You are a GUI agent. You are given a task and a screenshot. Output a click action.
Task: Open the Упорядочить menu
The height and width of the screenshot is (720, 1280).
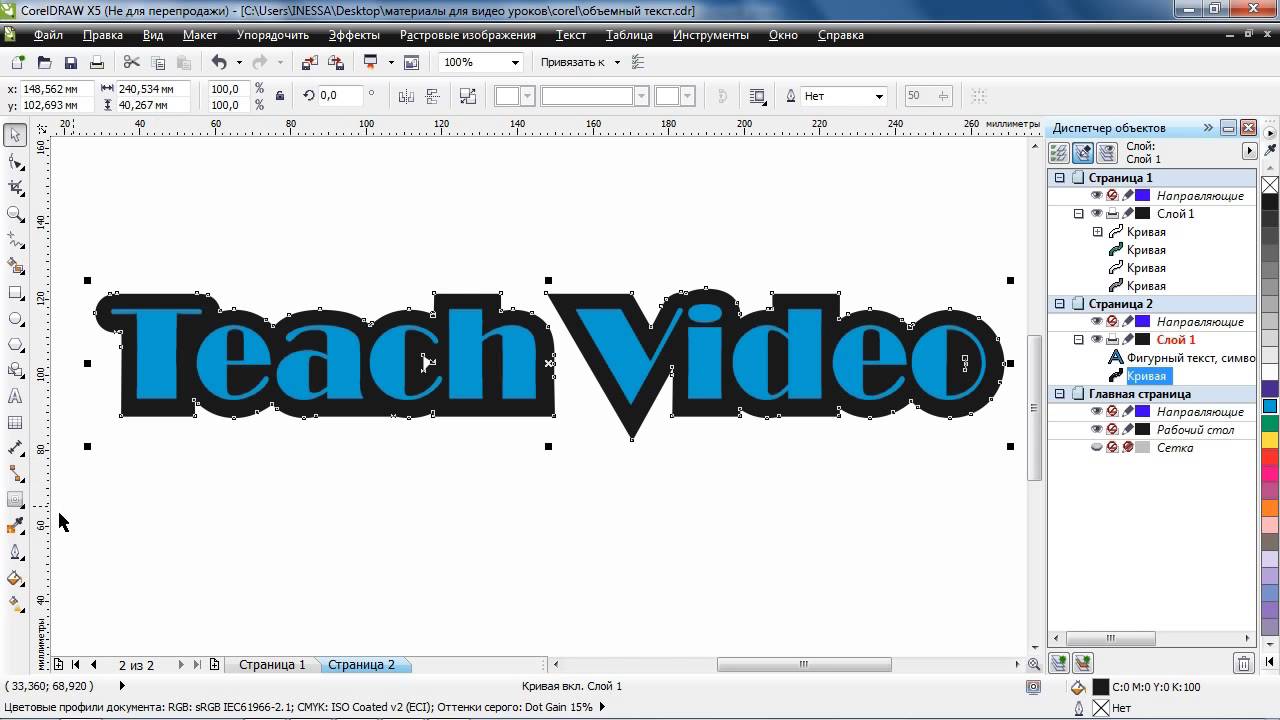(x=273, y=34)
